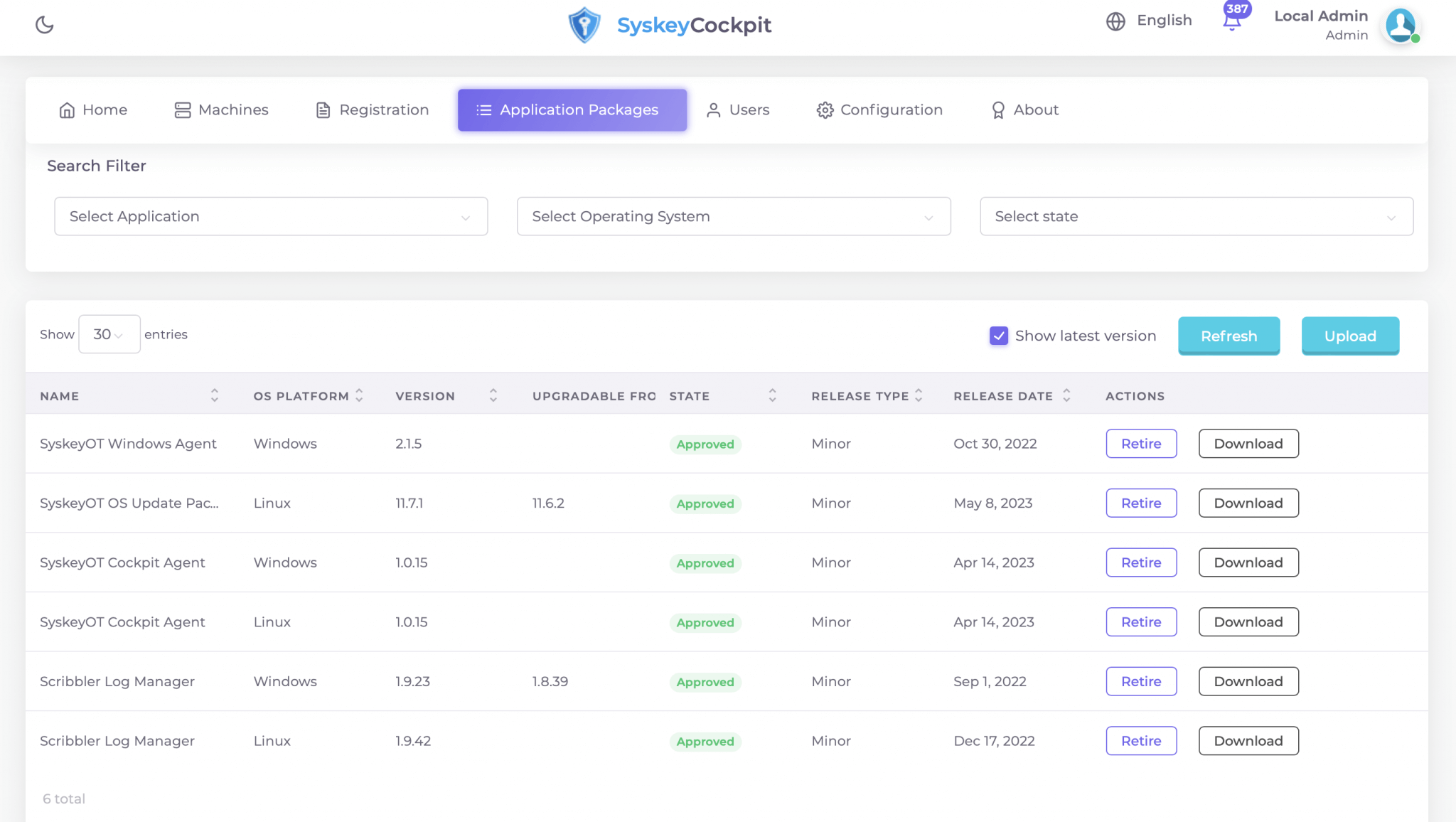Screen dimensions: 1456x822
Task: Download Scribbler Log Manager Linux package
Action: pos(1248,741)
